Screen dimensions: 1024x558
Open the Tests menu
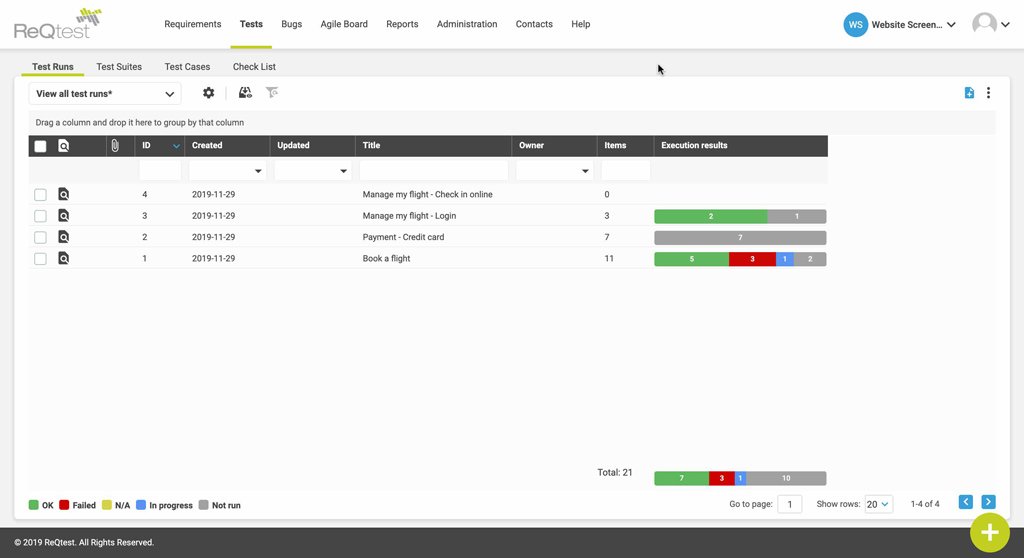click(251, 24)
